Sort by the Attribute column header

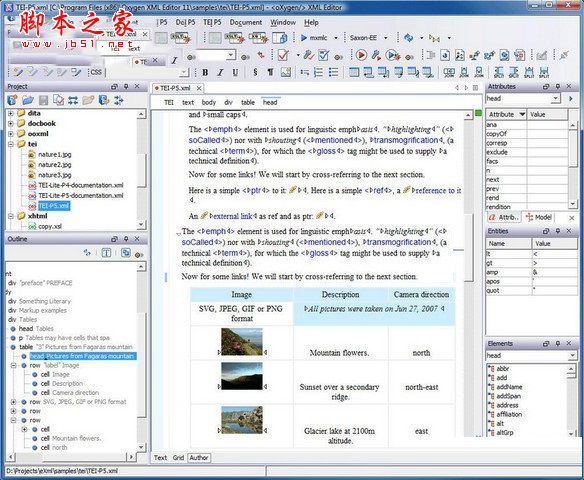tap(506, 114)
